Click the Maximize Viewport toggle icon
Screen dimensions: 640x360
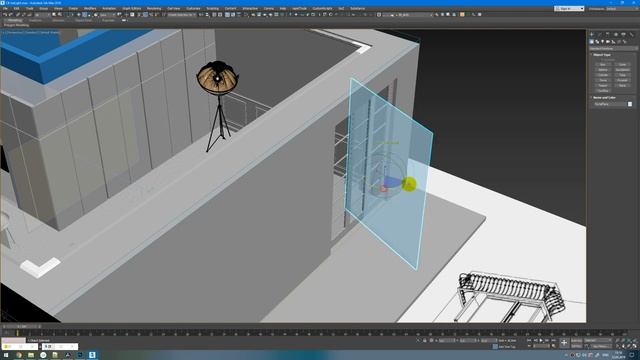[x=634, y=346]
